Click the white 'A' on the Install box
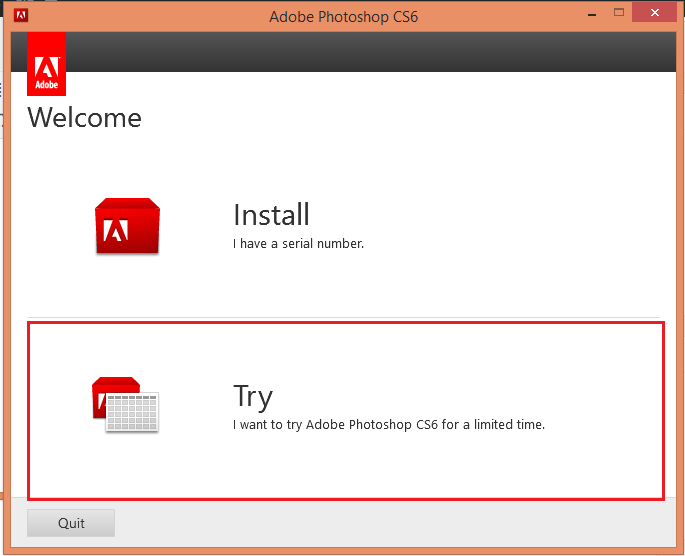 pos(118,231)
